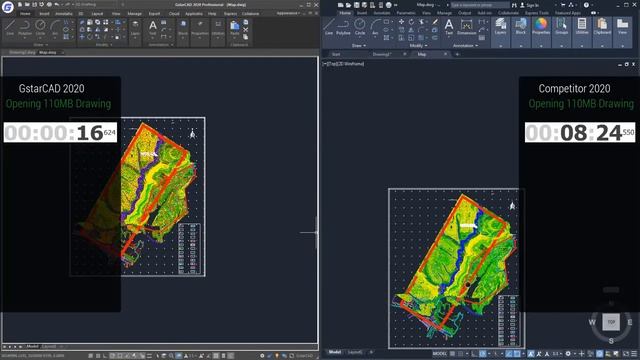Select the Arc tool in Competitor ribbon
Viewport: 640px width, 360px height.
pyautogui.click(x=375, y=27)
